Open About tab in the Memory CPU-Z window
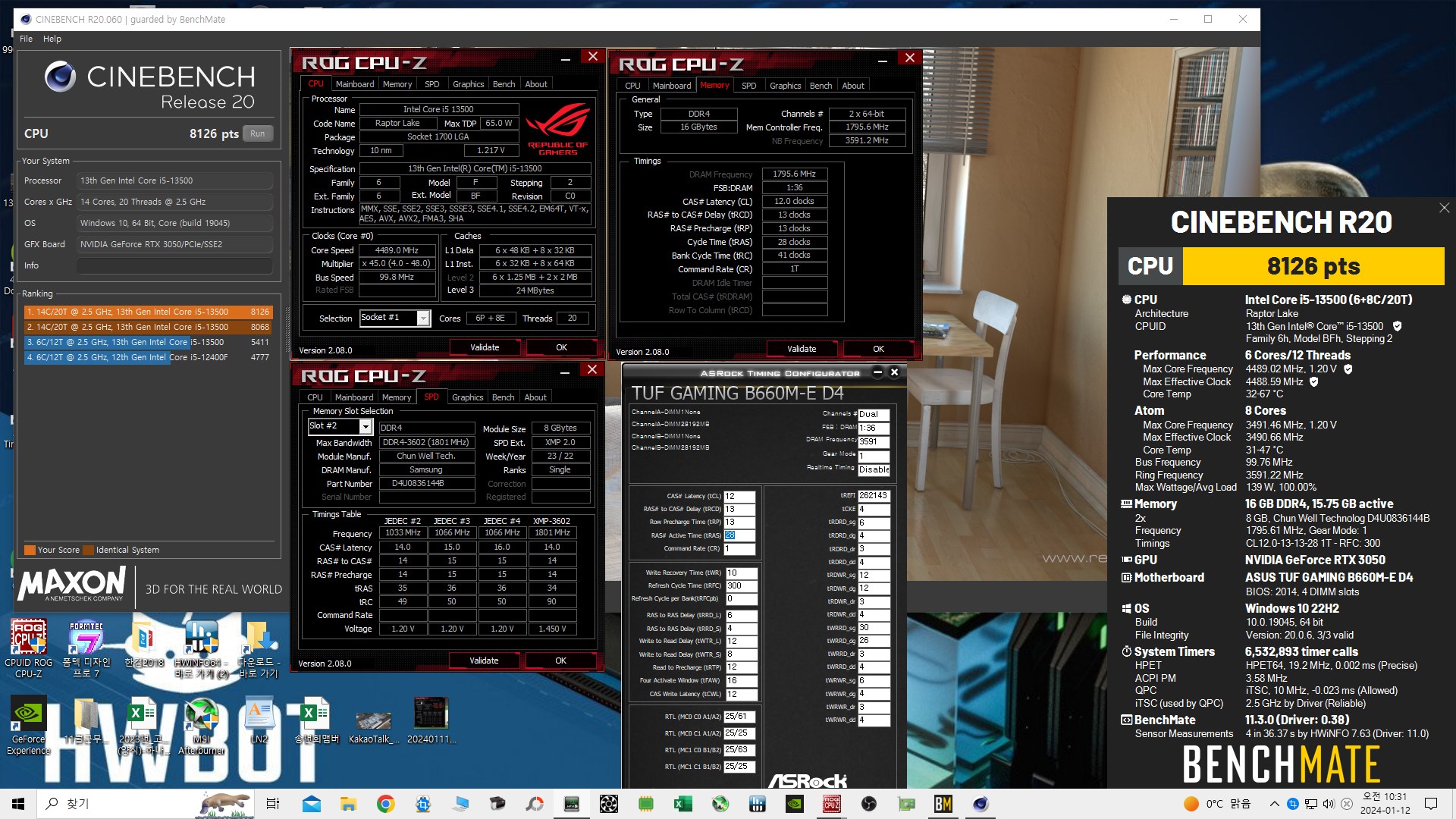The image size is (1456, 819). tap(853, 86)
